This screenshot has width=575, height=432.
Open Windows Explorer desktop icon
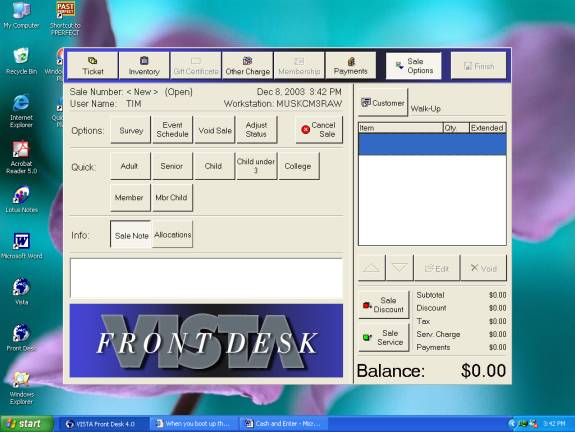tap(21, 388)
